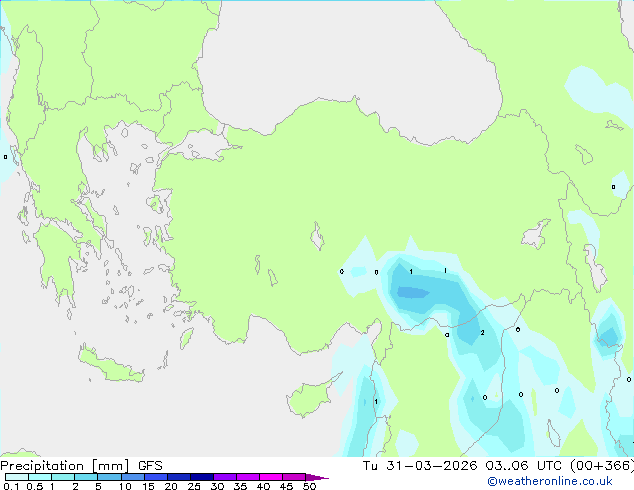Click the '0.1' legend scale number

pyautogui.click(x=11, y=486)
